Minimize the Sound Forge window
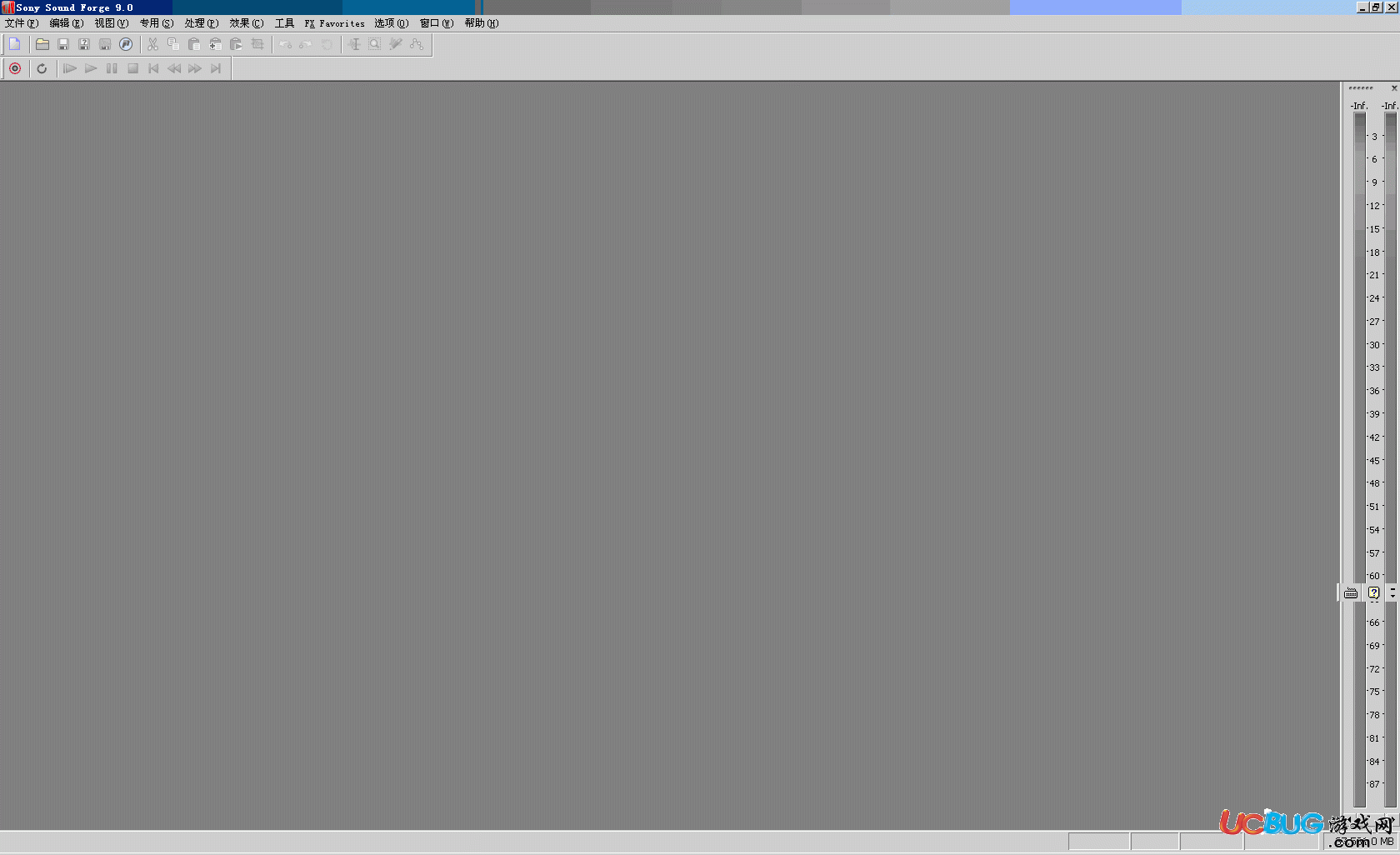 (x=1363, y=7)
